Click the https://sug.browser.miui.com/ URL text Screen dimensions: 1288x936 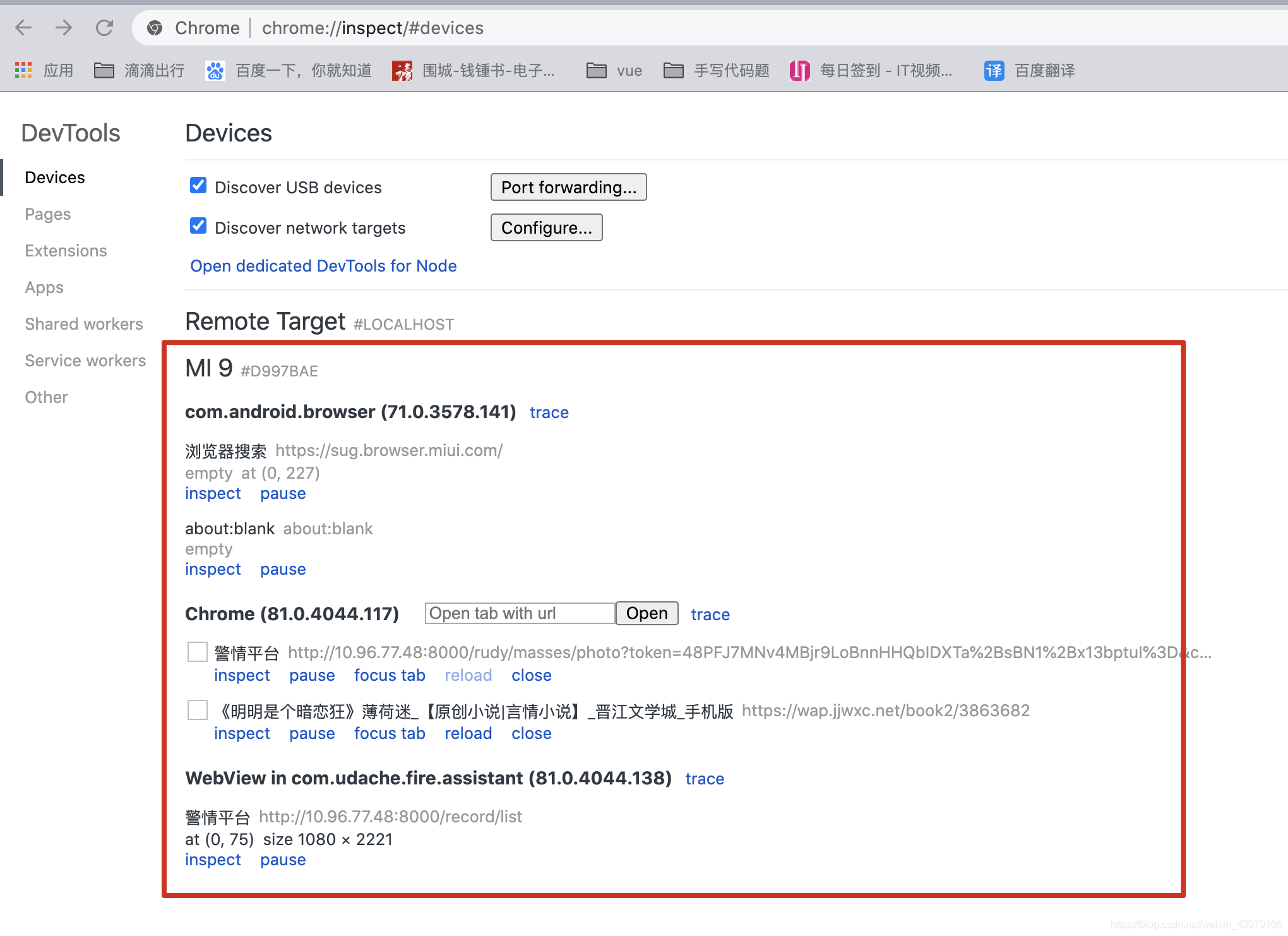click(389, 450)
